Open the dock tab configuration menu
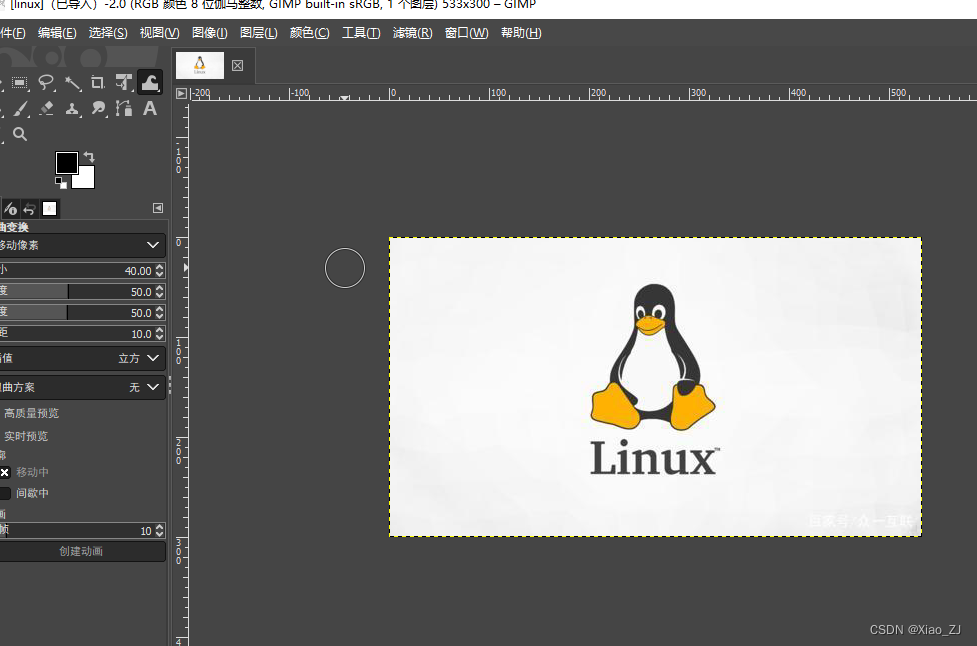 pos(158,208)
